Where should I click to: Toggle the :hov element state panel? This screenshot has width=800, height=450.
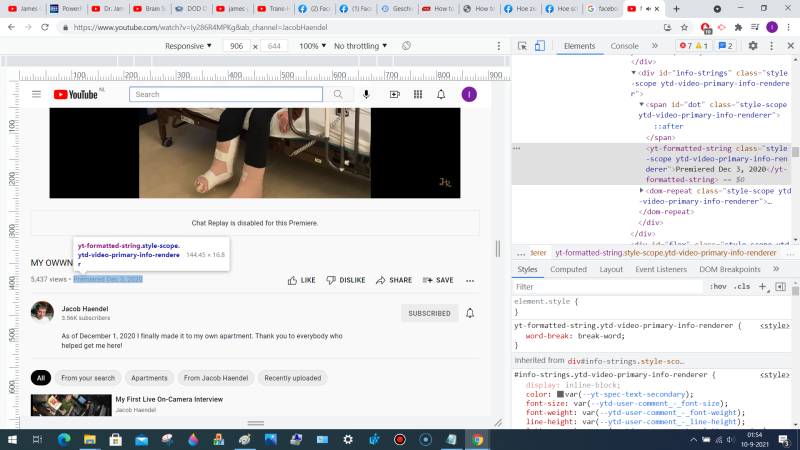pos(717,287)
